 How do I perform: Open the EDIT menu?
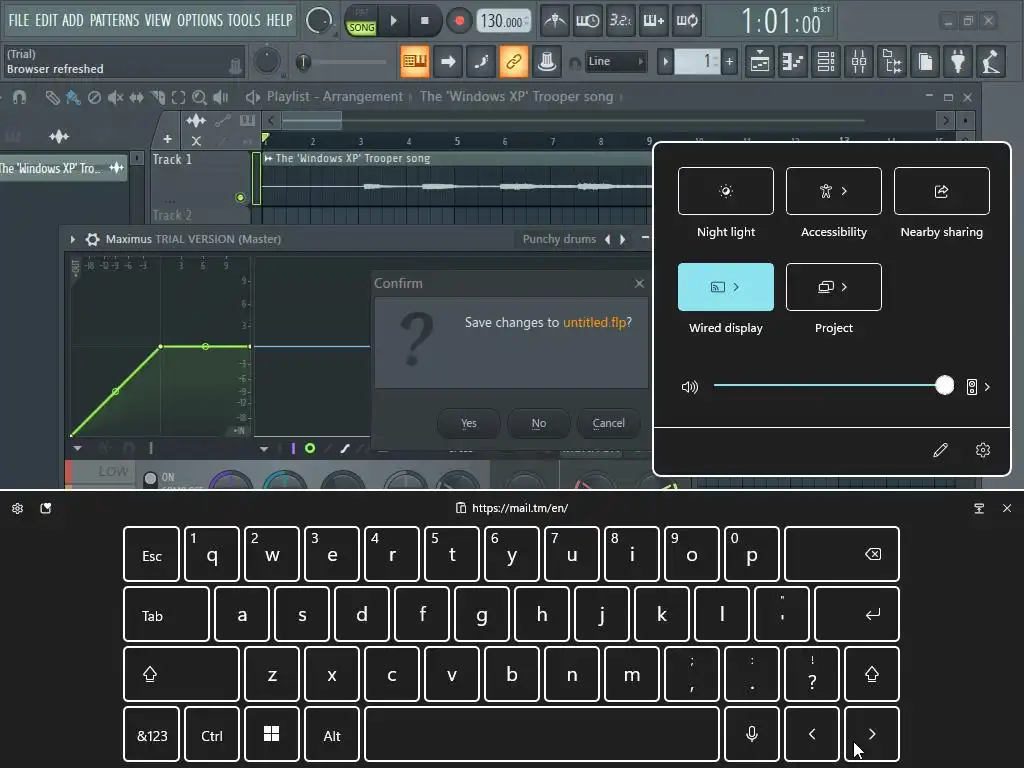[46, 20]
